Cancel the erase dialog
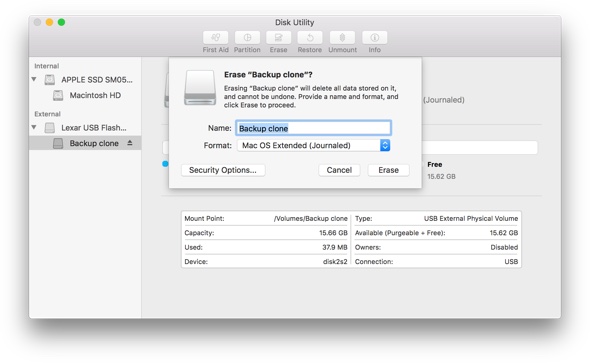The image size is (590, 363). coord(339,170)
